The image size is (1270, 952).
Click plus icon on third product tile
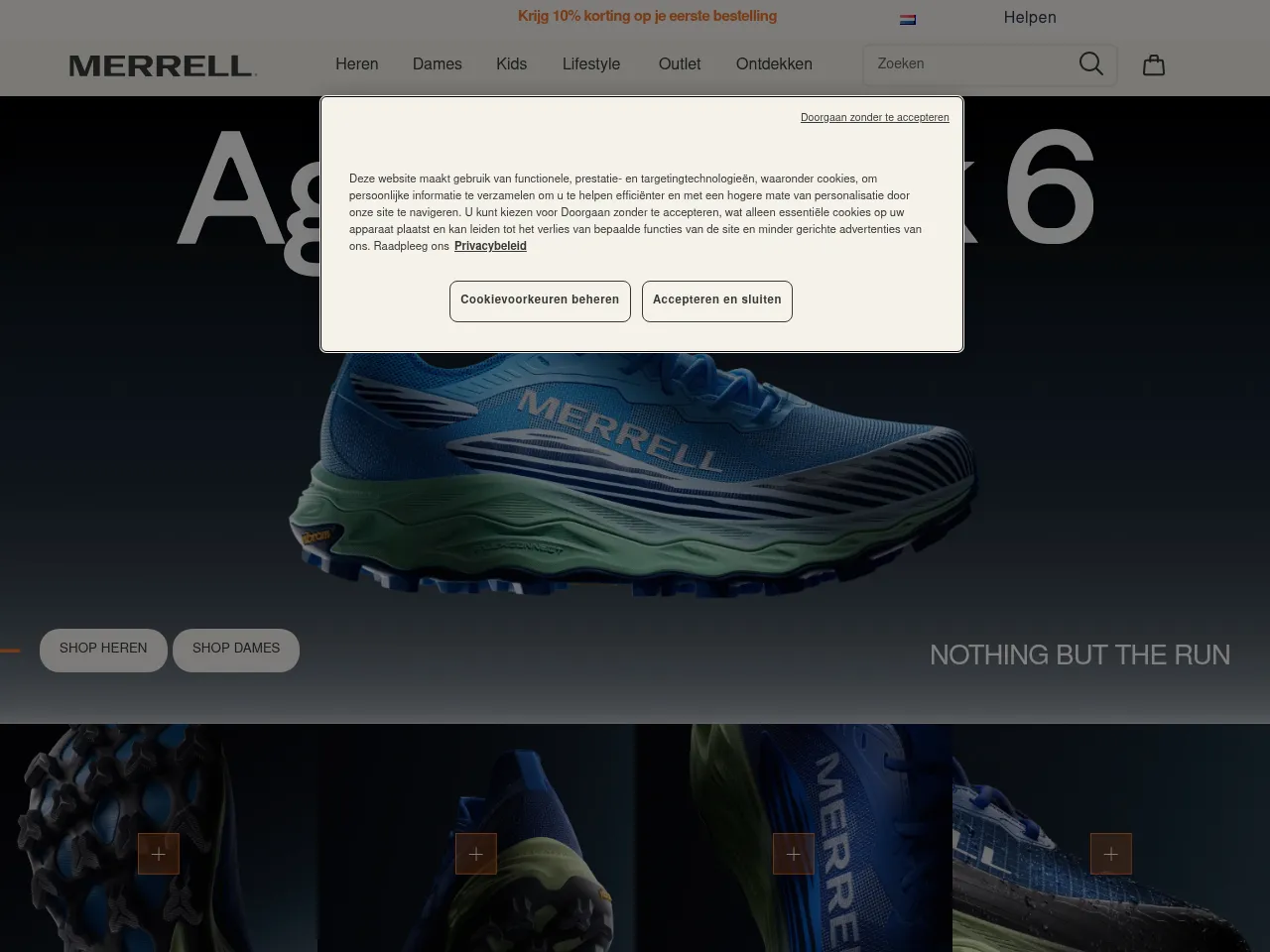794,853
